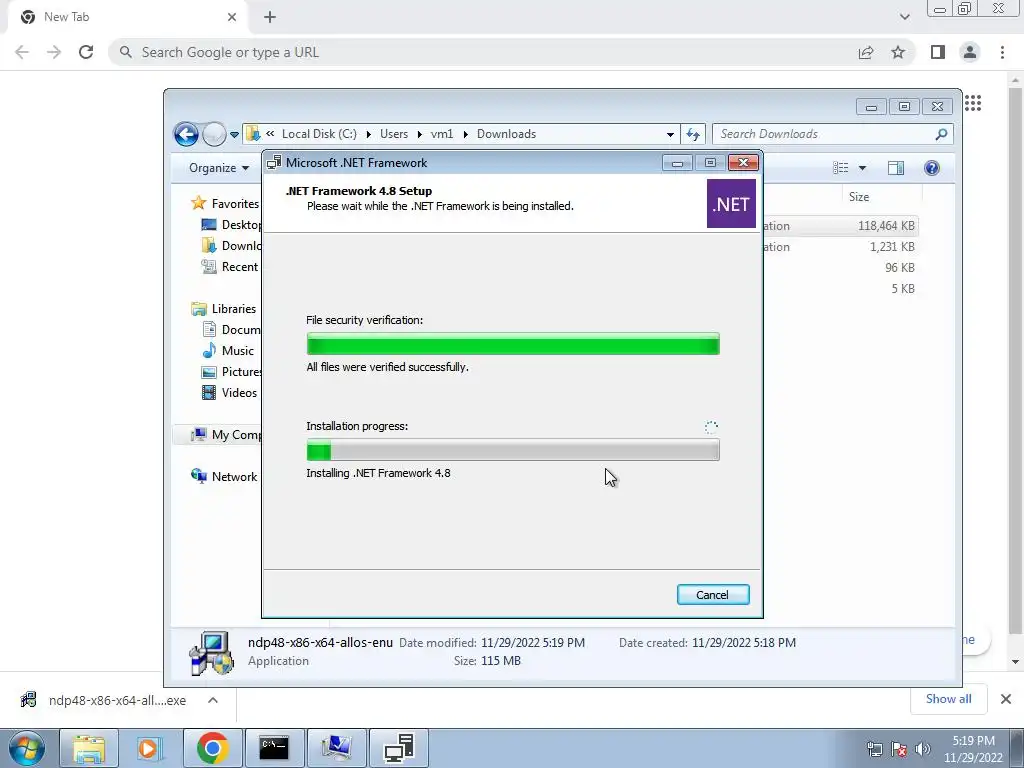
Task: Open a new Chrome tab with plus
Action: pos(270,17)
